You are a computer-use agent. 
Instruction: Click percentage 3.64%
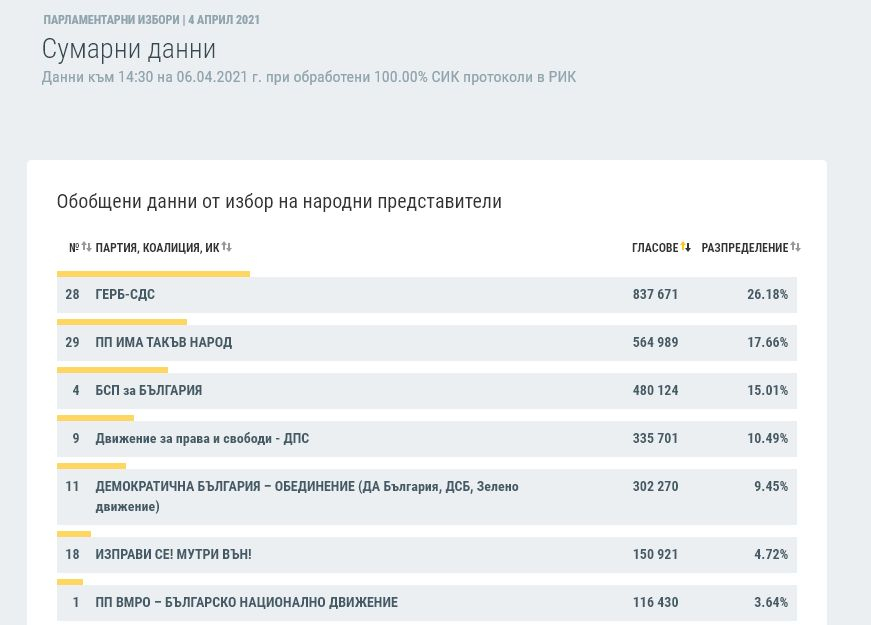coord(771,602)
